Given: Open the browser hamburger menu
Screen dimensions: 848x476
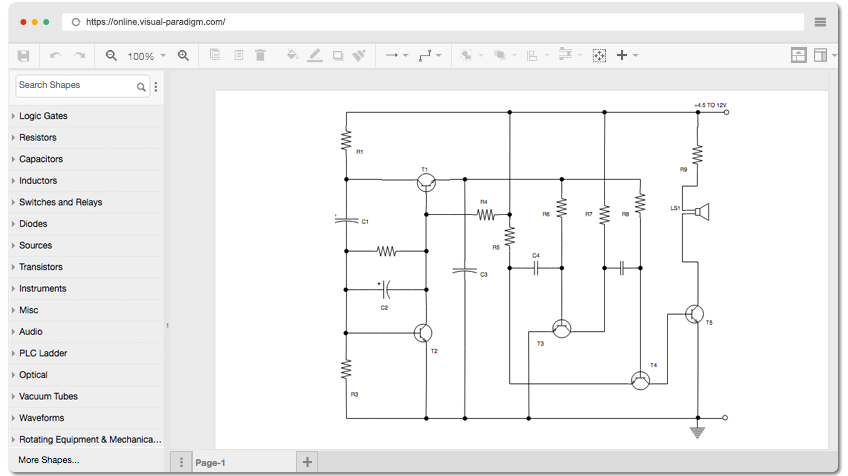Looking at the screenshot, I should click(x=820, y=22).
